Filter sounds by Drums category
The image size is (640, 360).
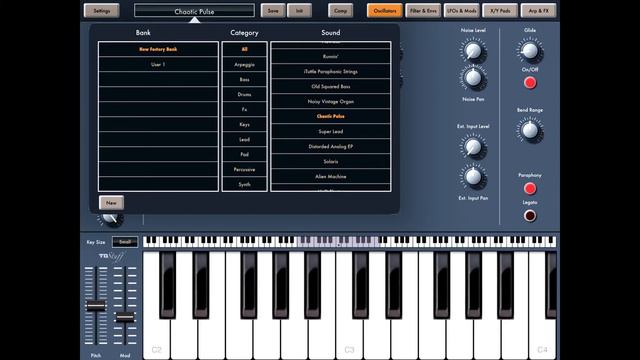244,94
